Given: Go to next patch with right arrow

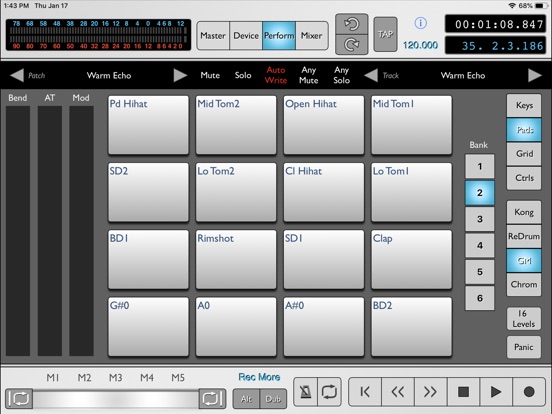Looking at the screenshot, I should [181, 75].
